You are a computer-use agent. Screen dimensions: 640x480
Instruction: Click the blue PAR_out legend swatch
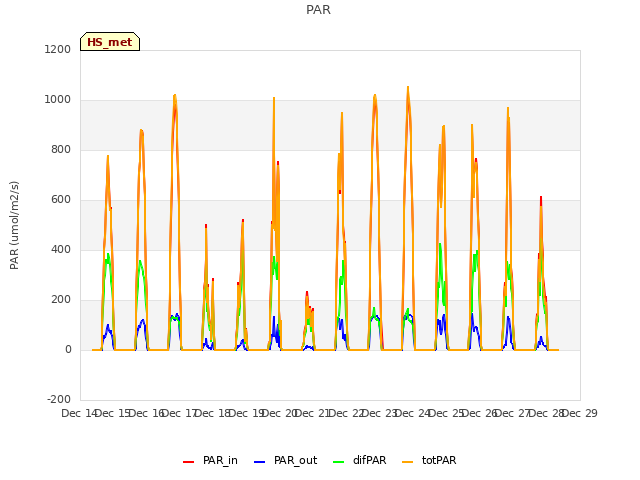(259, 462)
